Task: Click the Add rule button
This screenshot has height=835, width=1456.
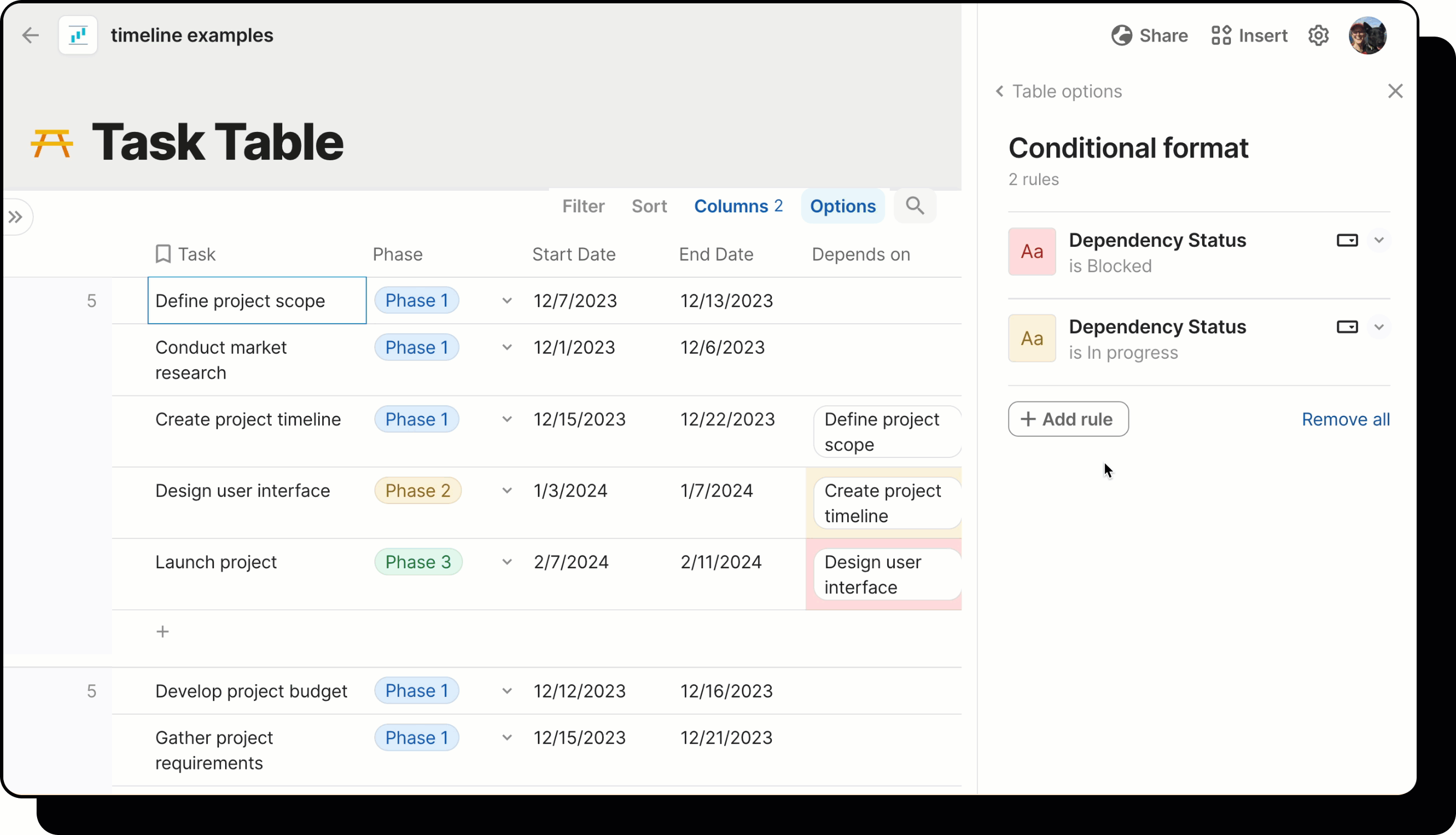Action: tap(1067, 419)
